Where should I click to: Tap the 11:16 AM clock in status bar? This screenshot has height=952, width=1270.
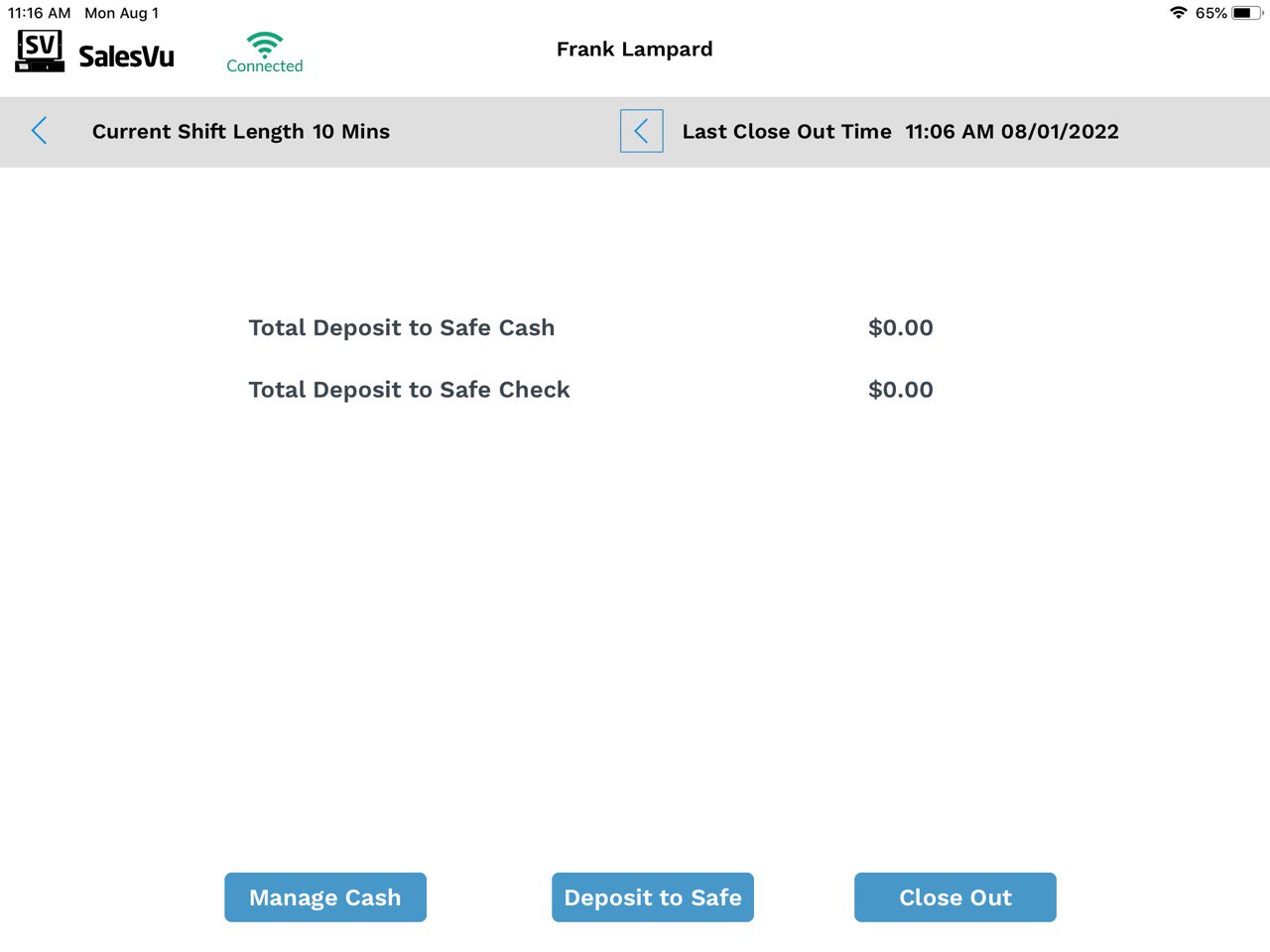[x=40, y=13]
